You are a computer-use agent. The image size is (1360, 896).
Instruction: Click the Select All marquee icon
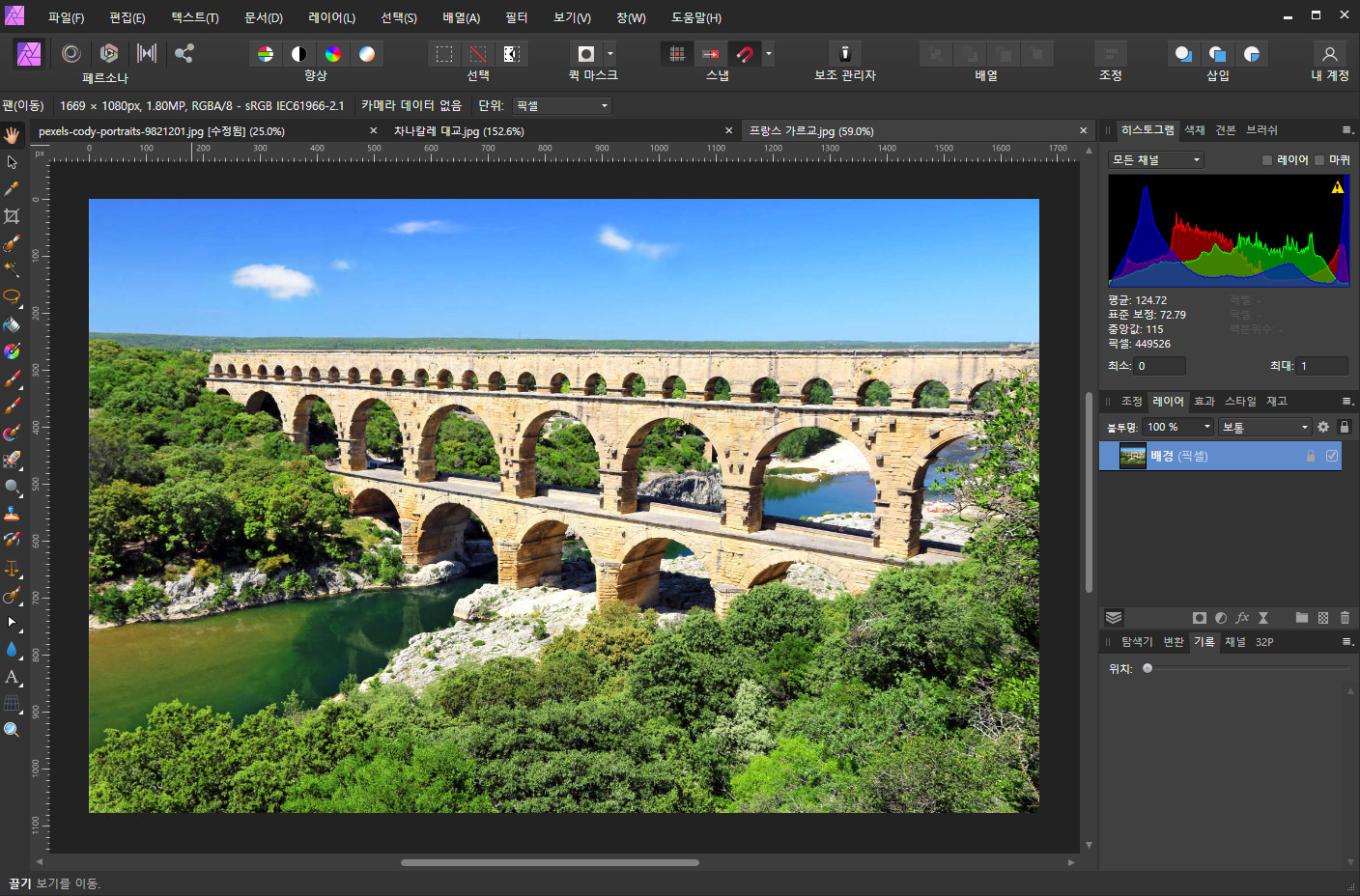444,54
